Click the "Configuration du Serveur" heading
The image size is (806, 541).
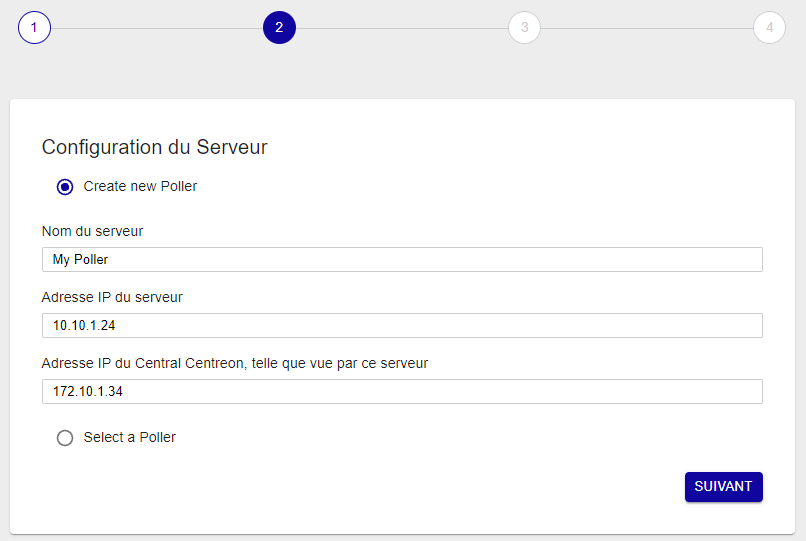(154, 148)
